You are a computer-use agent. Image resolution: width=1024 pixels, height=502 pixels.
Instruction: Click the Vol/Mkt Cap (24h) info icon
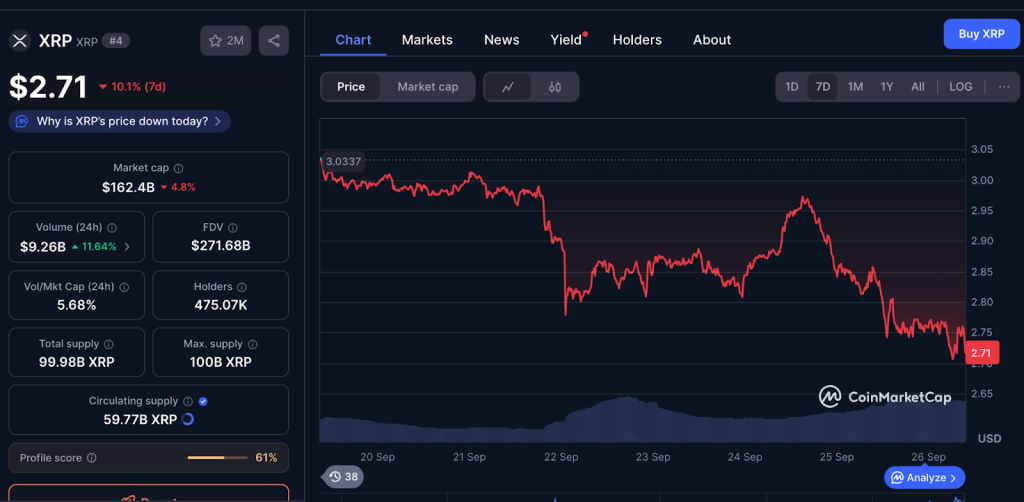tap(124, 287)
